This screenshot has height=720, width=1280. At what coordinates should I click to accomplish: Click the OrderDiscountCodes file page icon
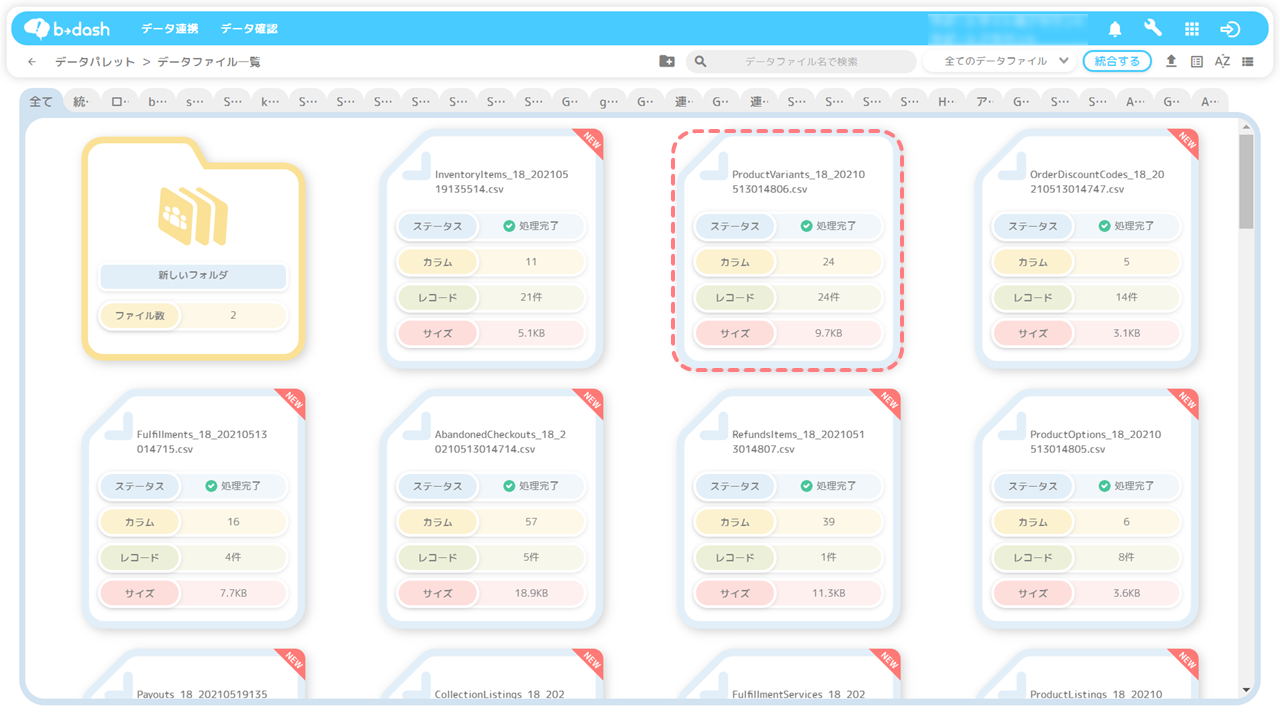1012,167
